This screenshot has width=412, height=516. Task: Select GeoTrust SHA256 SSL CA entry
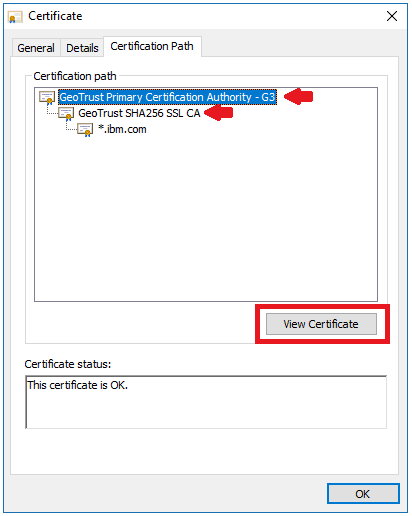click(139, 113)
